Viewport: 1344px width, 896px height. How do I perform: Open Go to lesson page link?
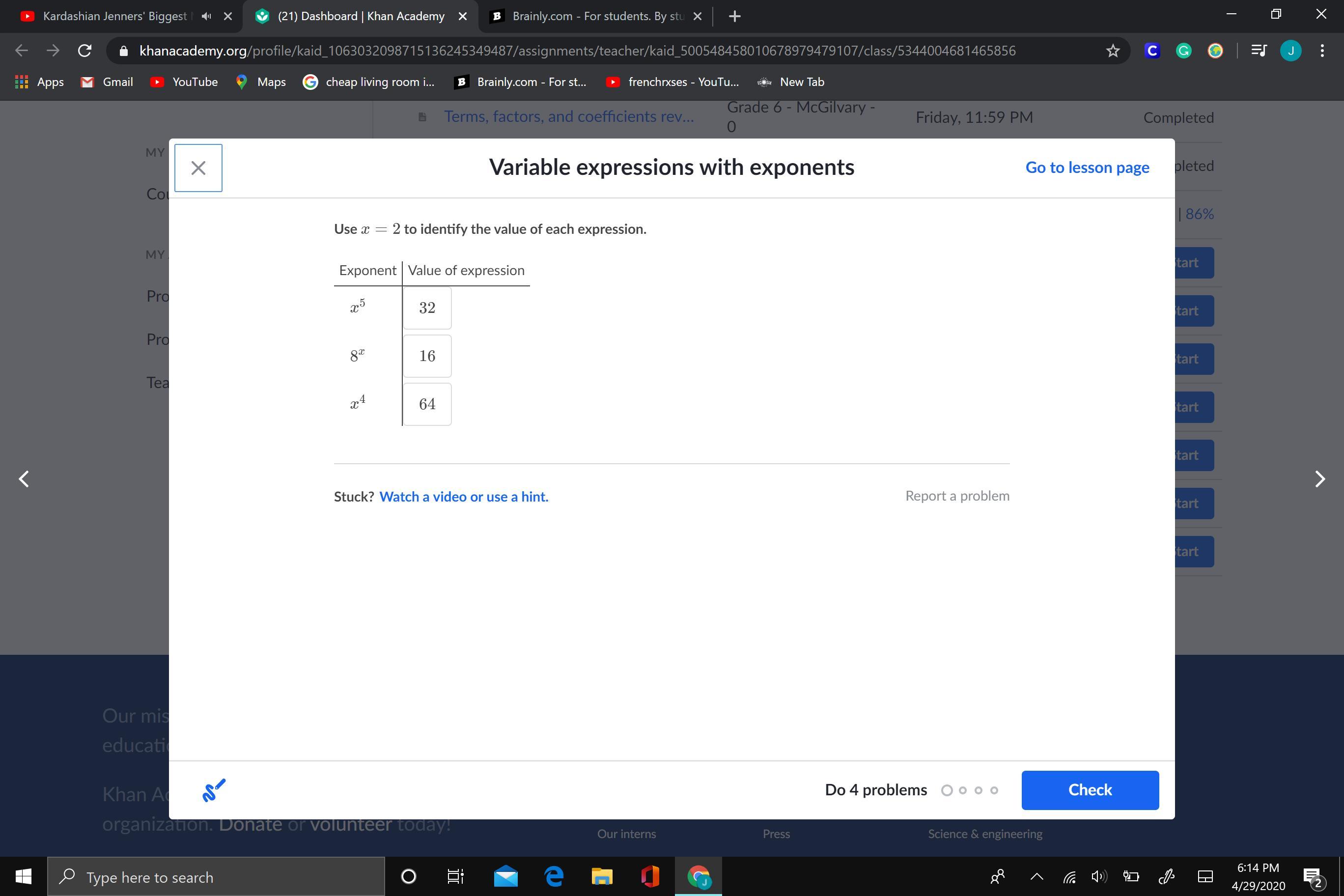(1087, 168)
